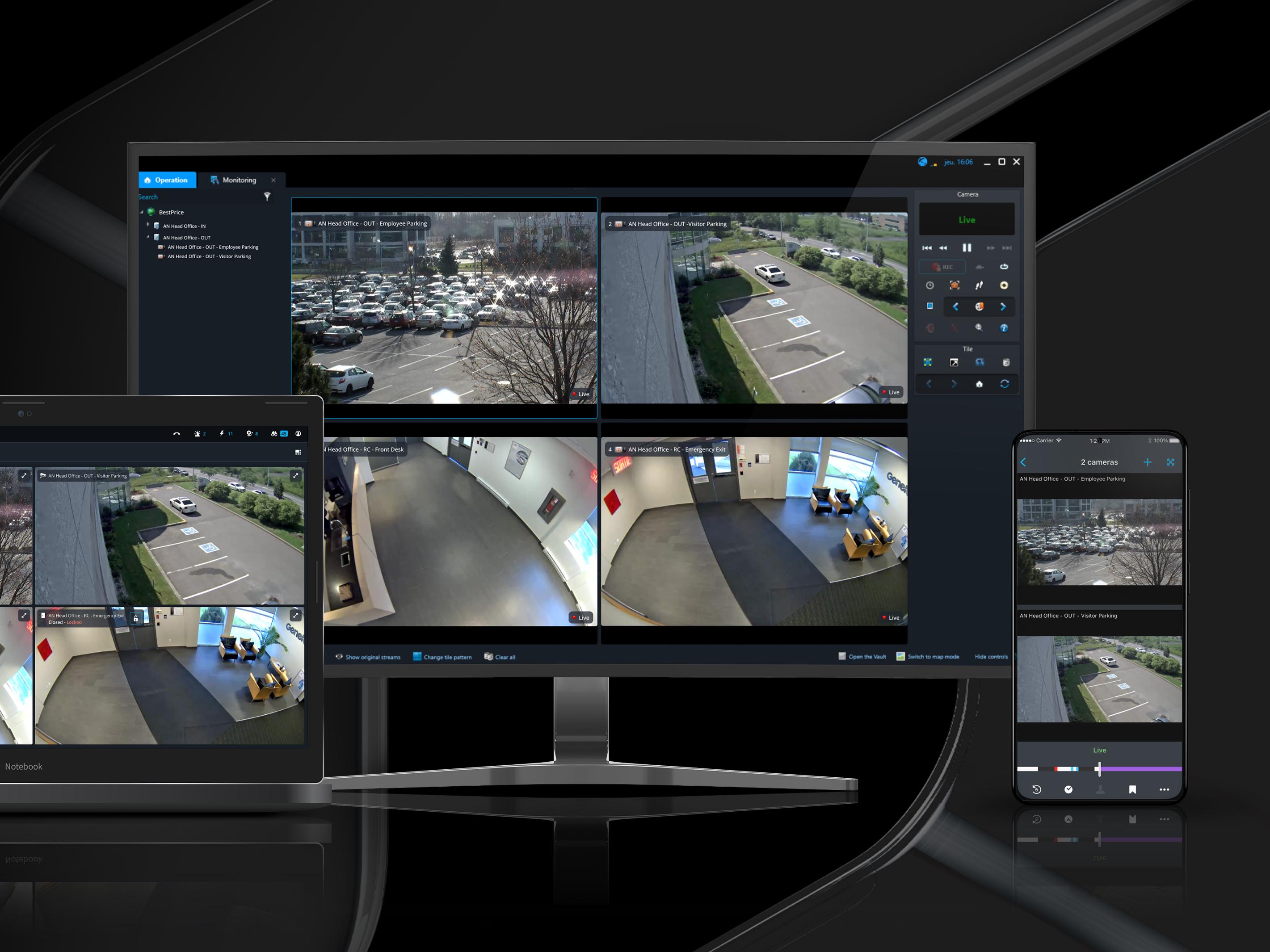Open the magnifier digital zoom tool
Viewport: 1270px width, 952px height.
click(979, 327)
